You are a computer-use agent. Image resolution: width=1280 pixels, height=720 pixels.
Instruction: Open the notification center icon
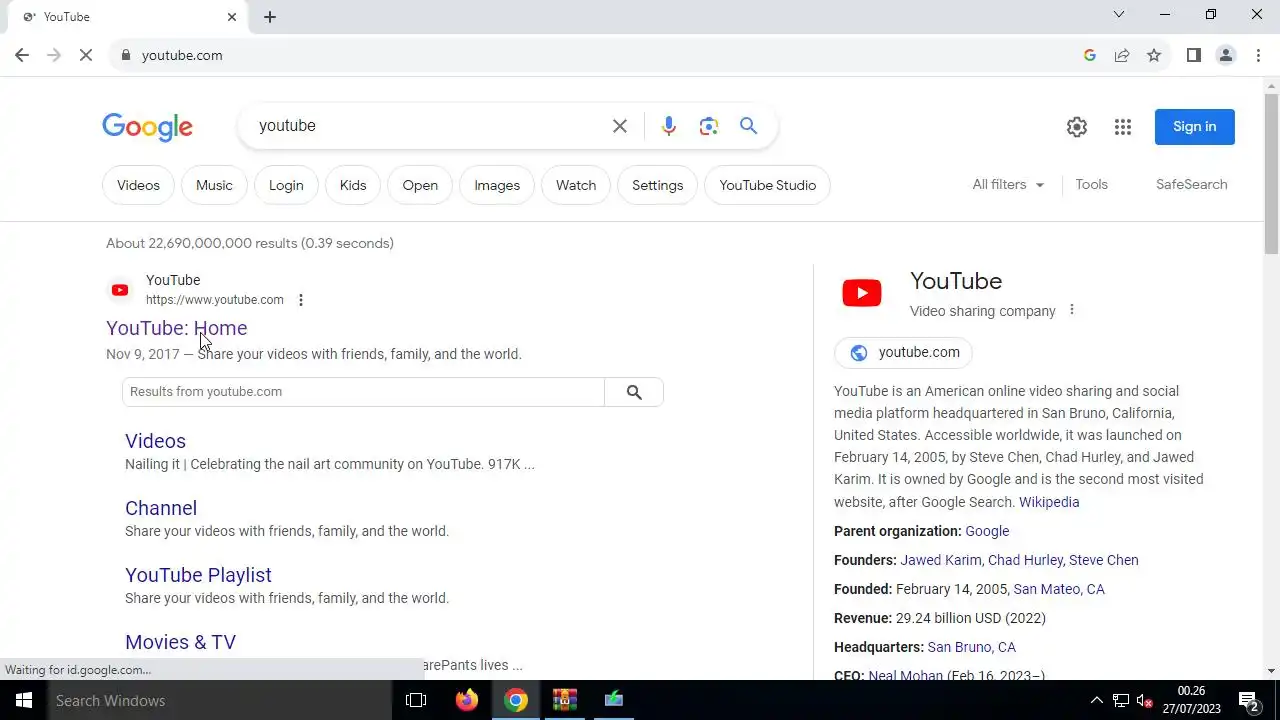tap(1248, 700)
